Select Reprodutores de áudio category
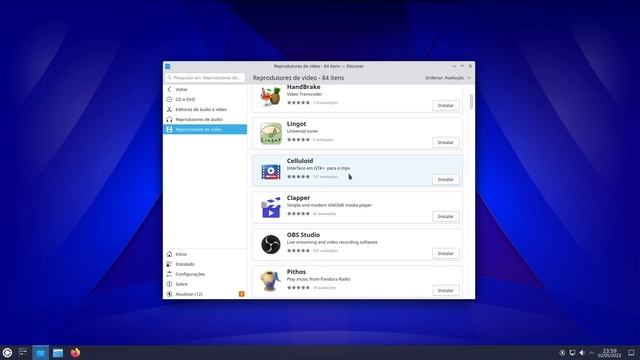The width and height of the screenshot is (640, 360). pyautogui.click(x=205, y=119)
